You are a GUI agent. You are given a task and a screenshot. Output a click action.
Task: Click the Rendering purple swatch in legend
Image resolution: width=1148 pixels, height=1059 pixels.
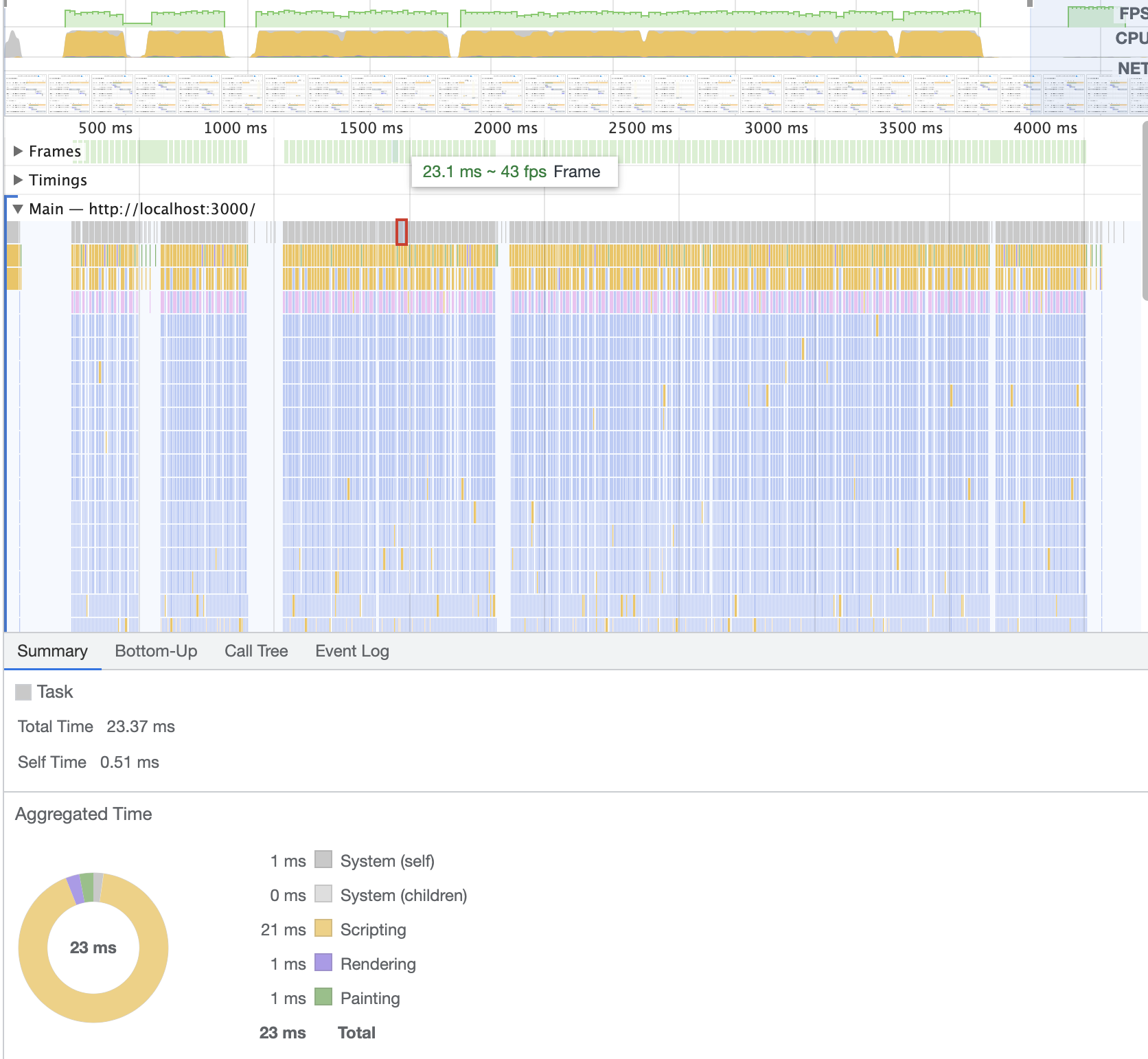point(323,963)
